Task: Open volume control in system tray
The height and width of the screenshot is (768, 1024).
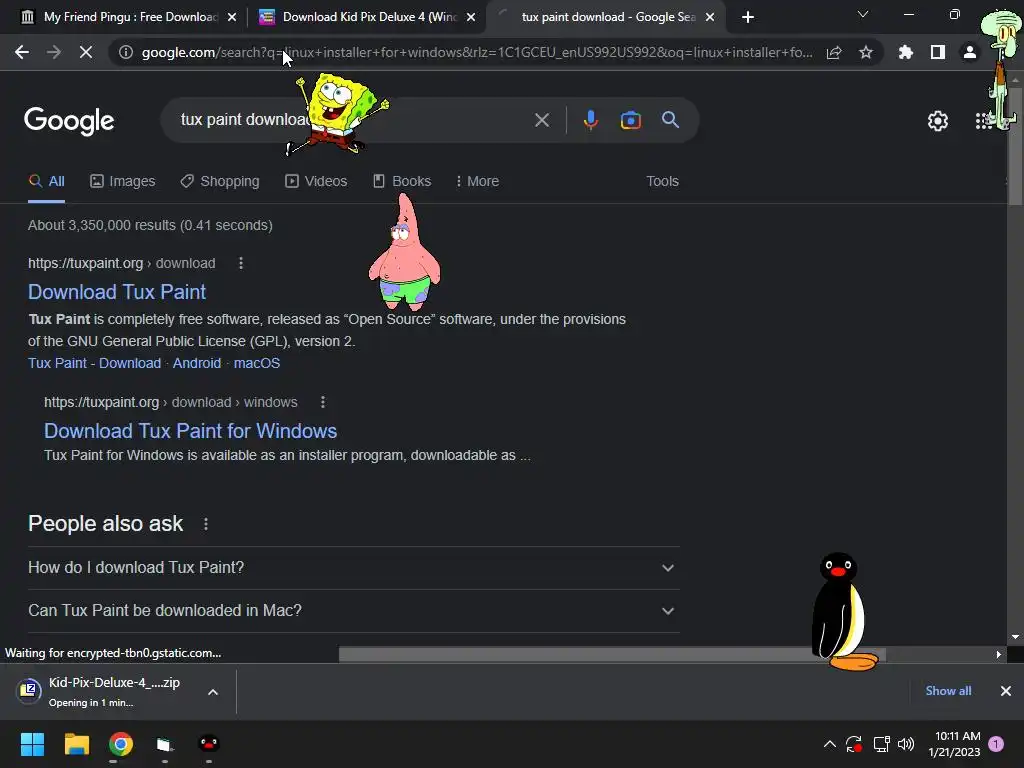Action: (x=906, y=744)
